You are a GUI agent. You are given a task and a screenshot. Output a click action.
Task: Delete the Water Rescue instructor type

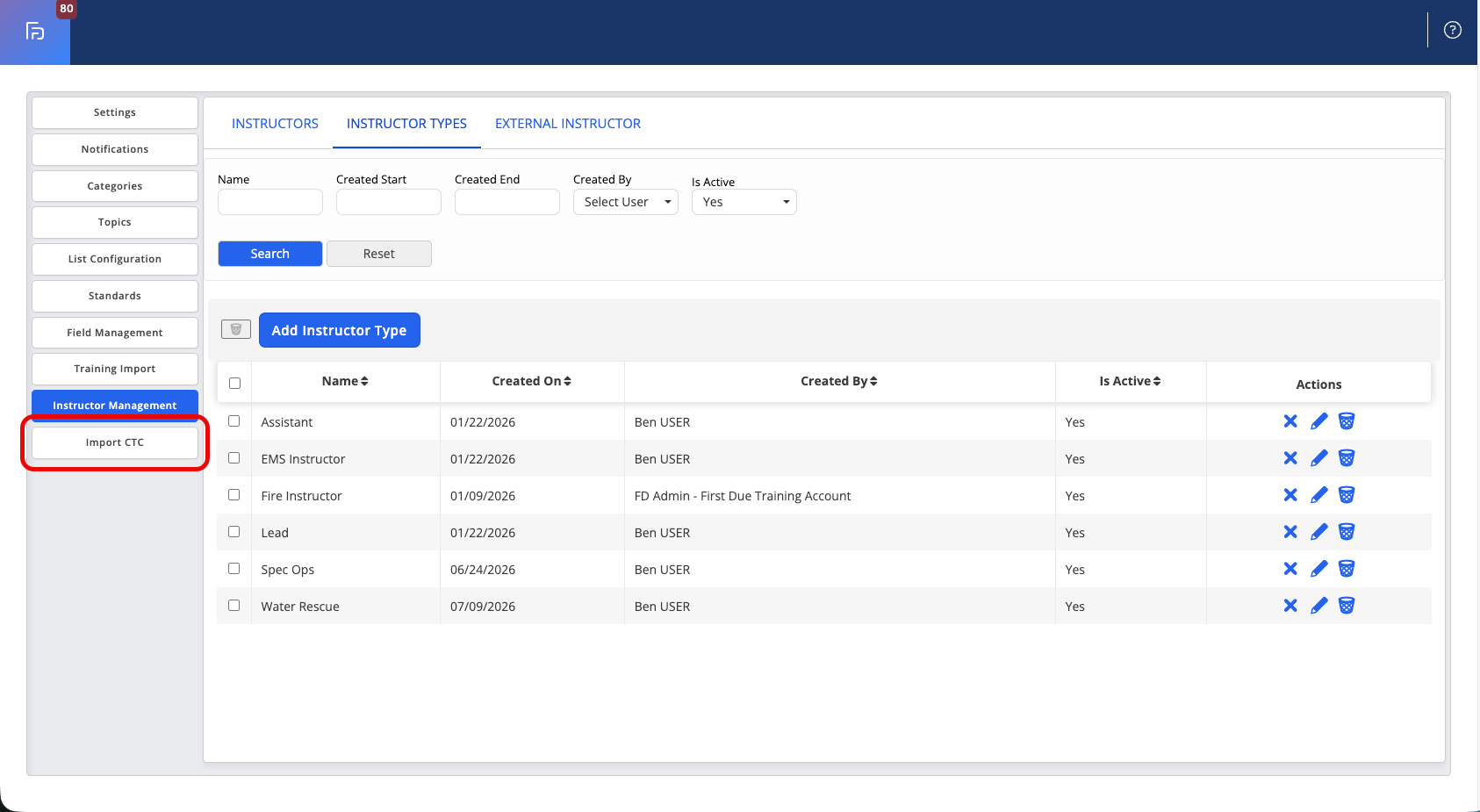pyautogui.click(x=1347, y=606)
